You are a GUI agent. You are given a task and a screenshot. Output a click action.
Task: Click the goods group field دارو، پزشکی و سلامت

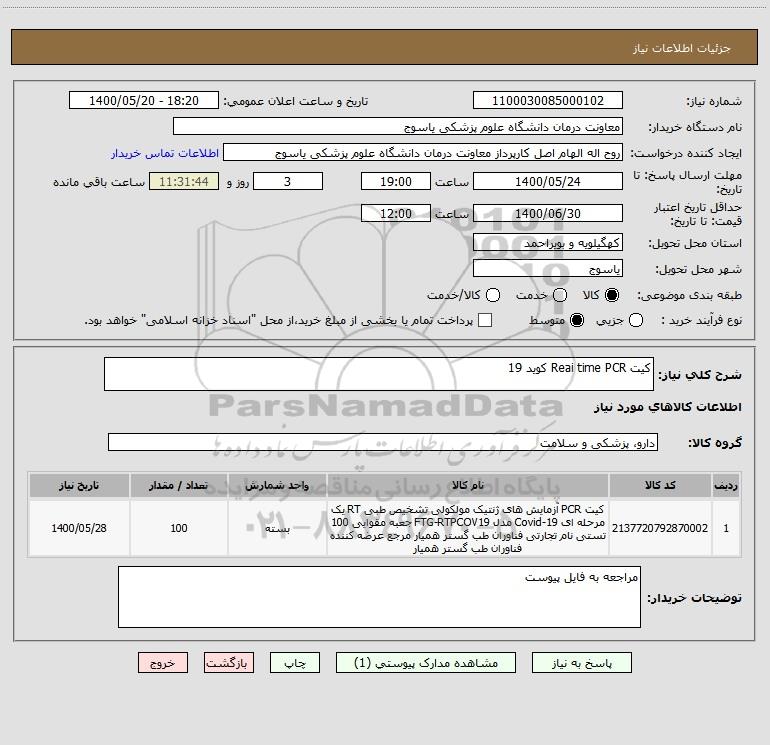point(383,442)
